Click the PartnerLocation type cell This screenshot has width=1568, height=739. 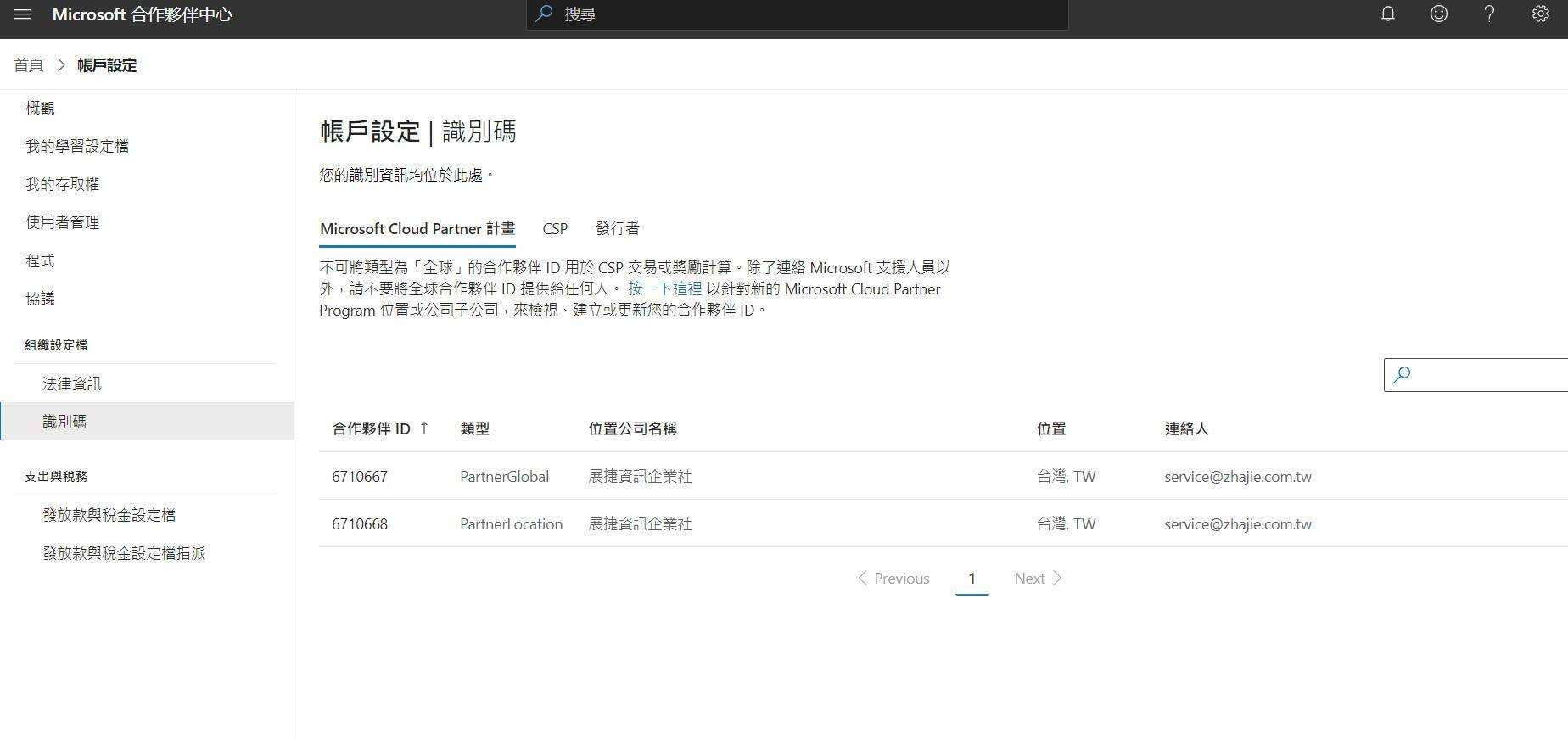(x=511, y=523)
